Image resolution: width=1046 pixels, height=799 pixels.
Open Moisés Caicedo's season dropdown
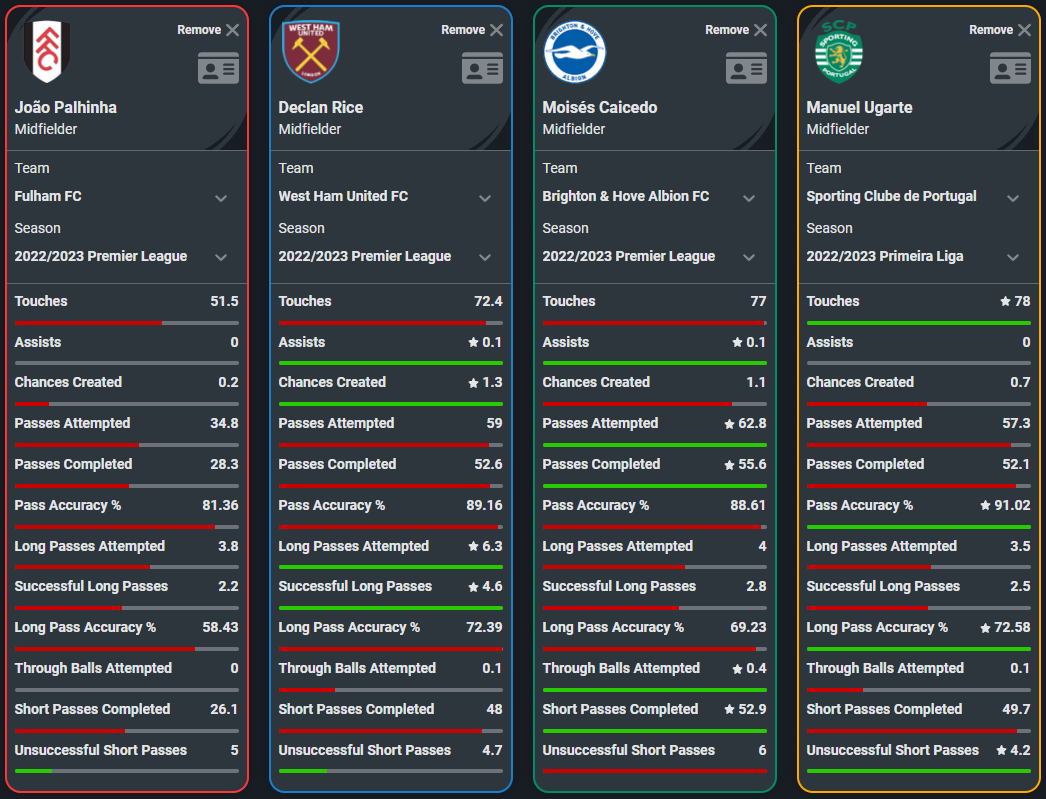[x=749, y=257]
